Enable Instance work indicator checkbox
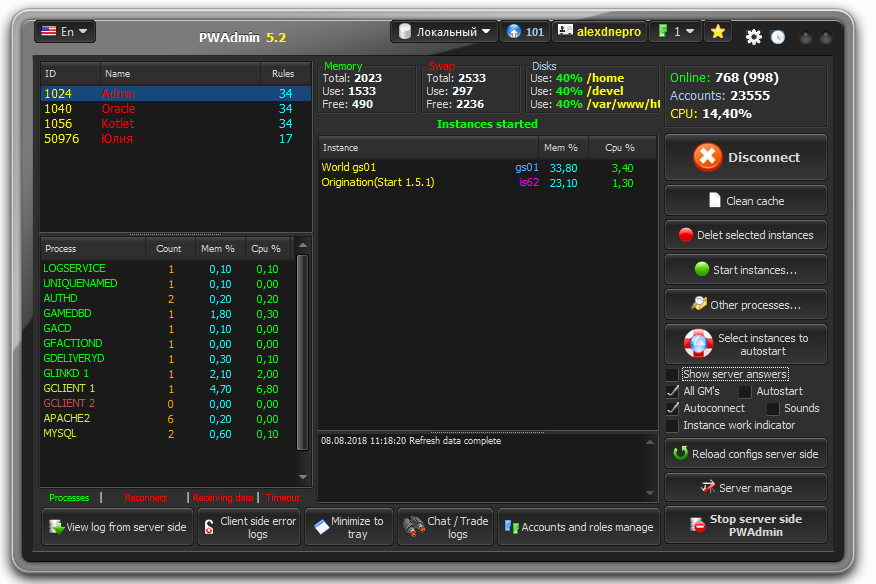876x584 pixels. pos(672,425)
